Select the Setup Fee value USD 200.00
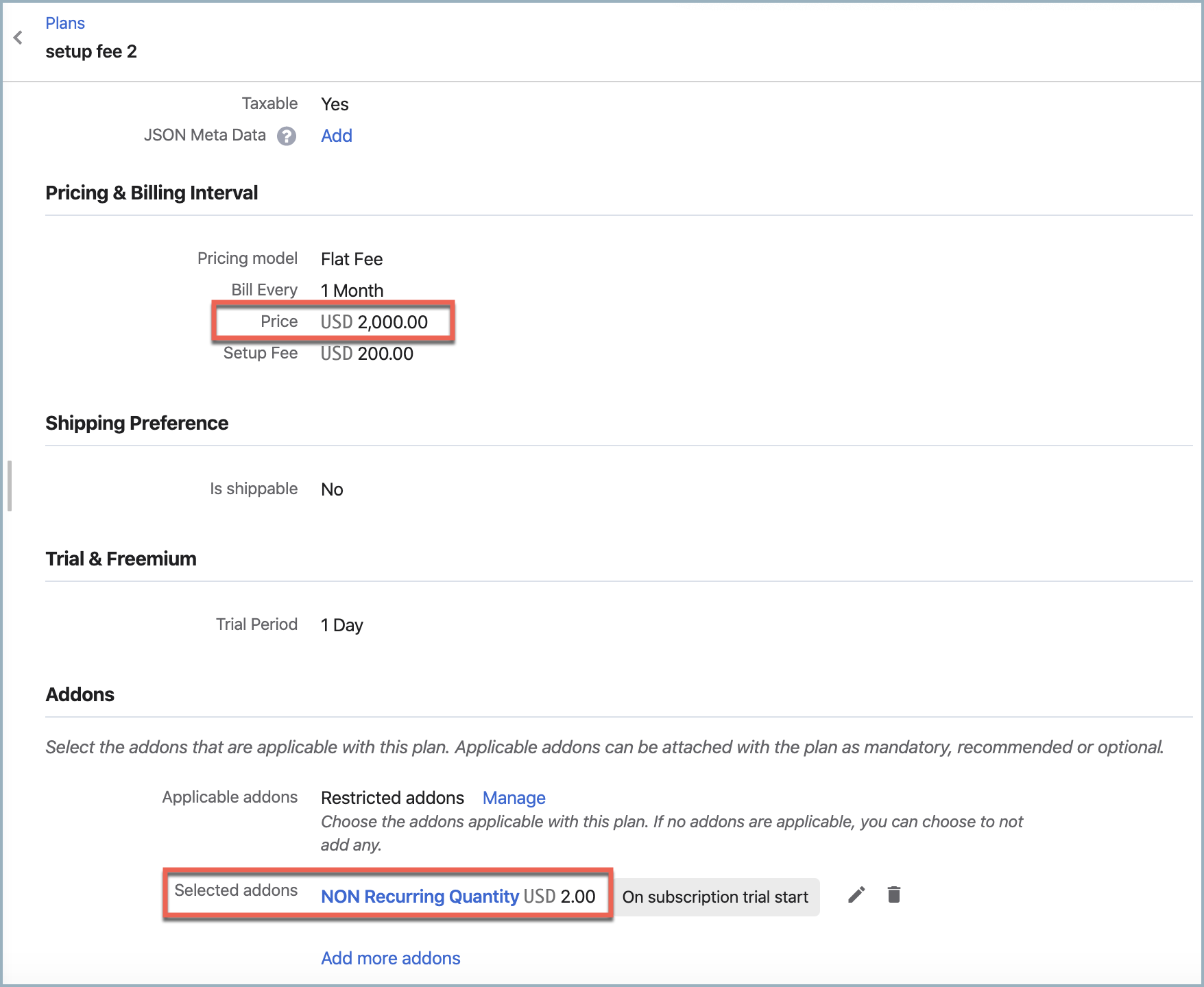This screenshot has width=1204, height=987. click(367, 354)
